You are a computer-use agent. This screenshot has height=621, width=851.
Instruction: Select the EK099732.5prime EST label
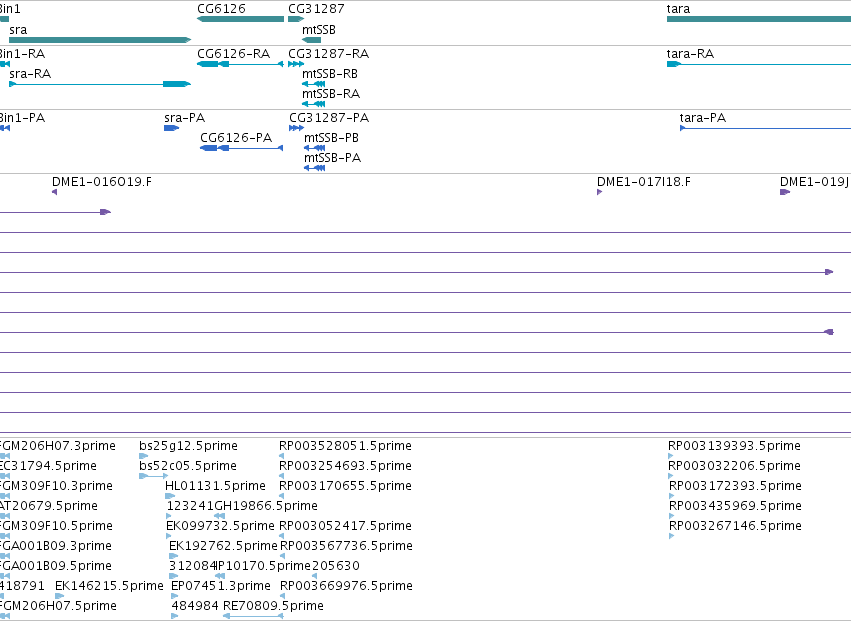coord(220,526)
